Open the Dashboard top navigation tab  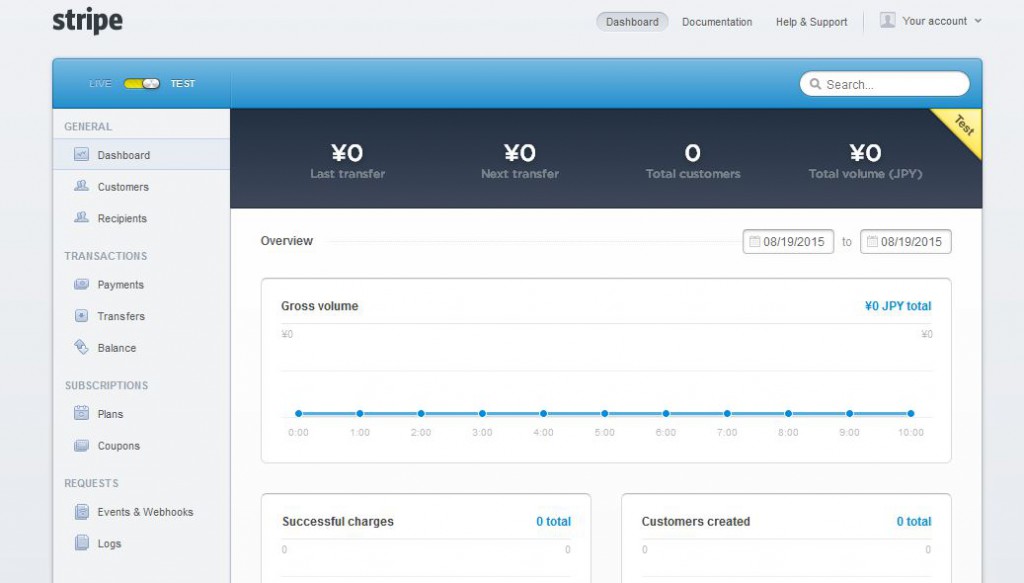(632, 22)
